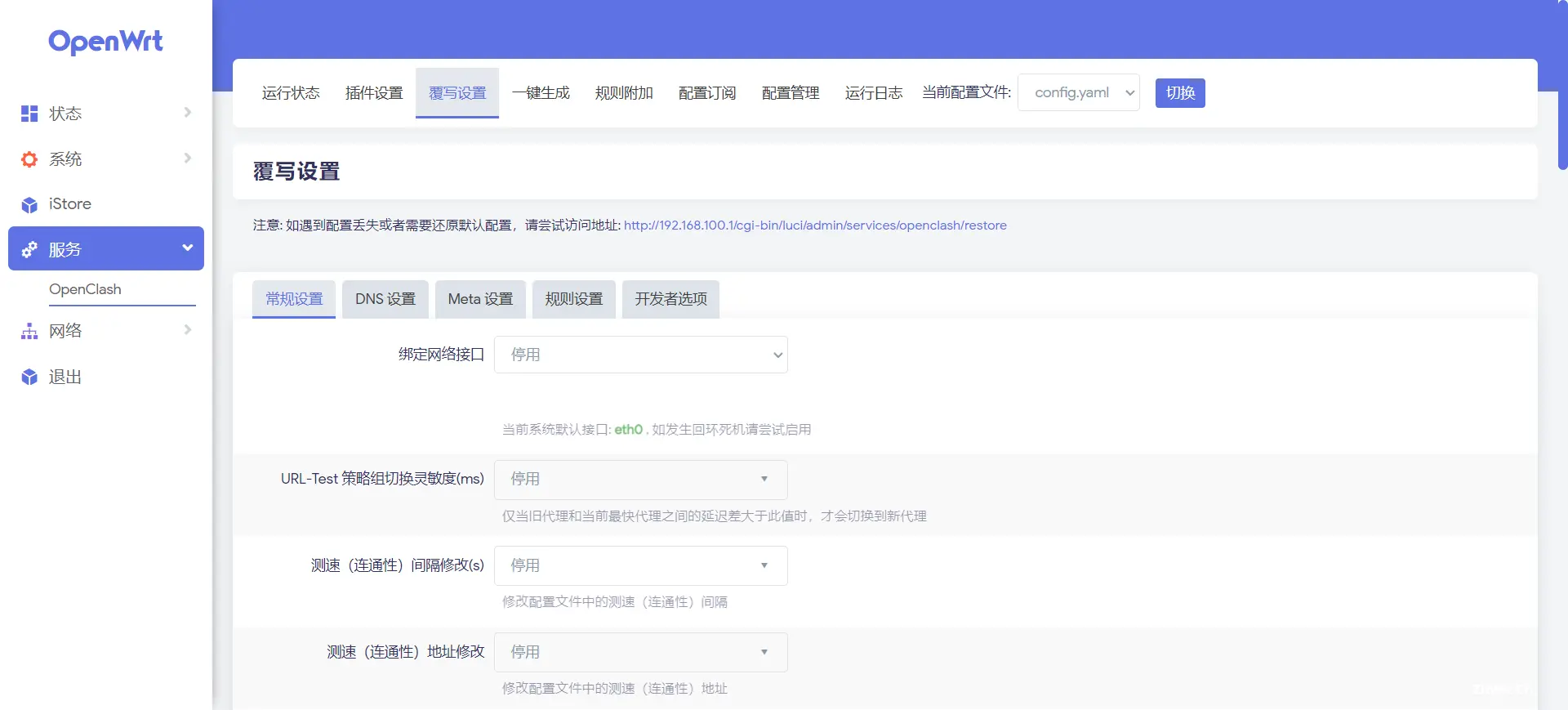Click the 系统 sidebar label

coord(65,159)
